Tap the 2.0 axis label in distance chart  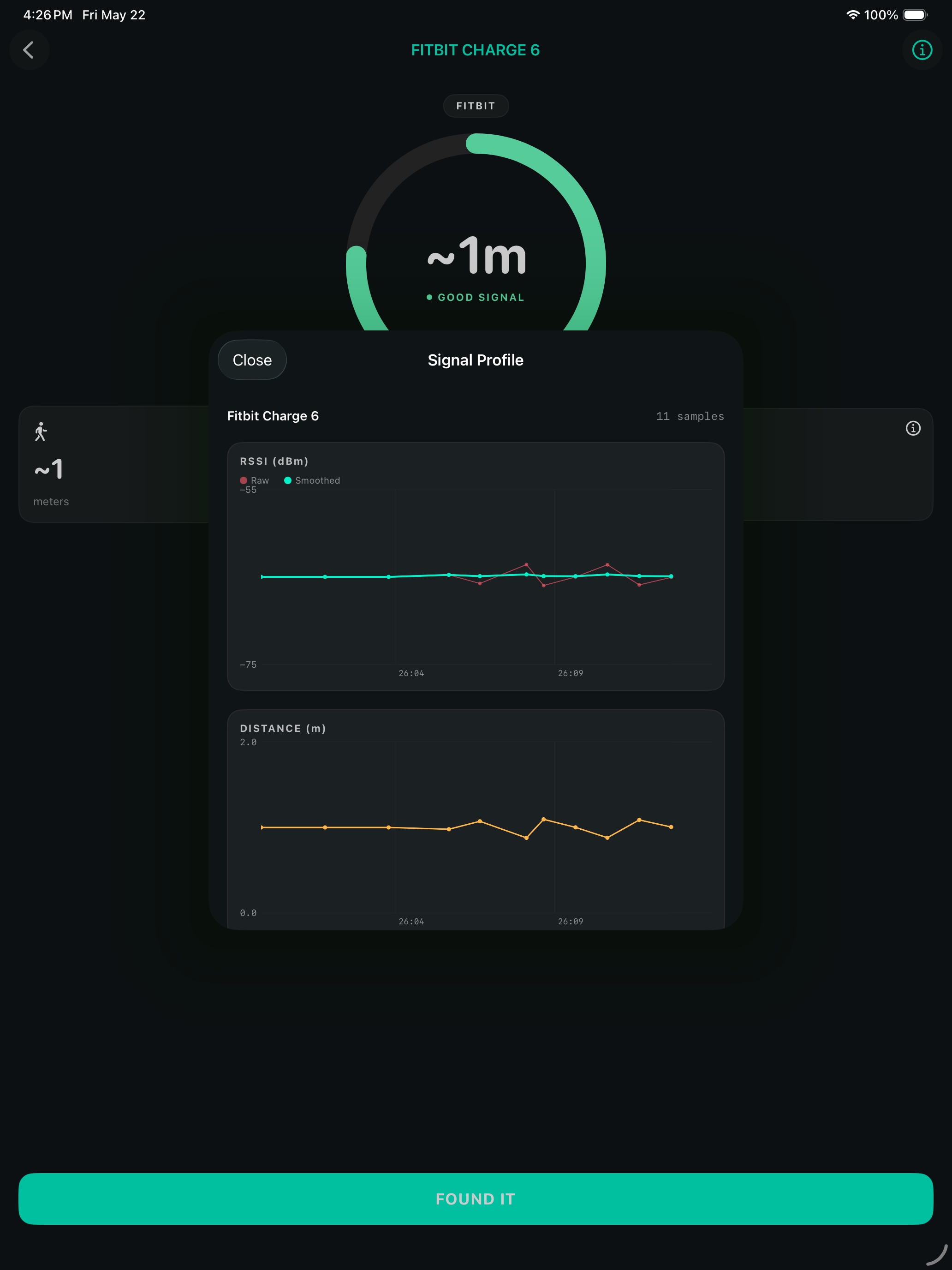tap(248, 743)
